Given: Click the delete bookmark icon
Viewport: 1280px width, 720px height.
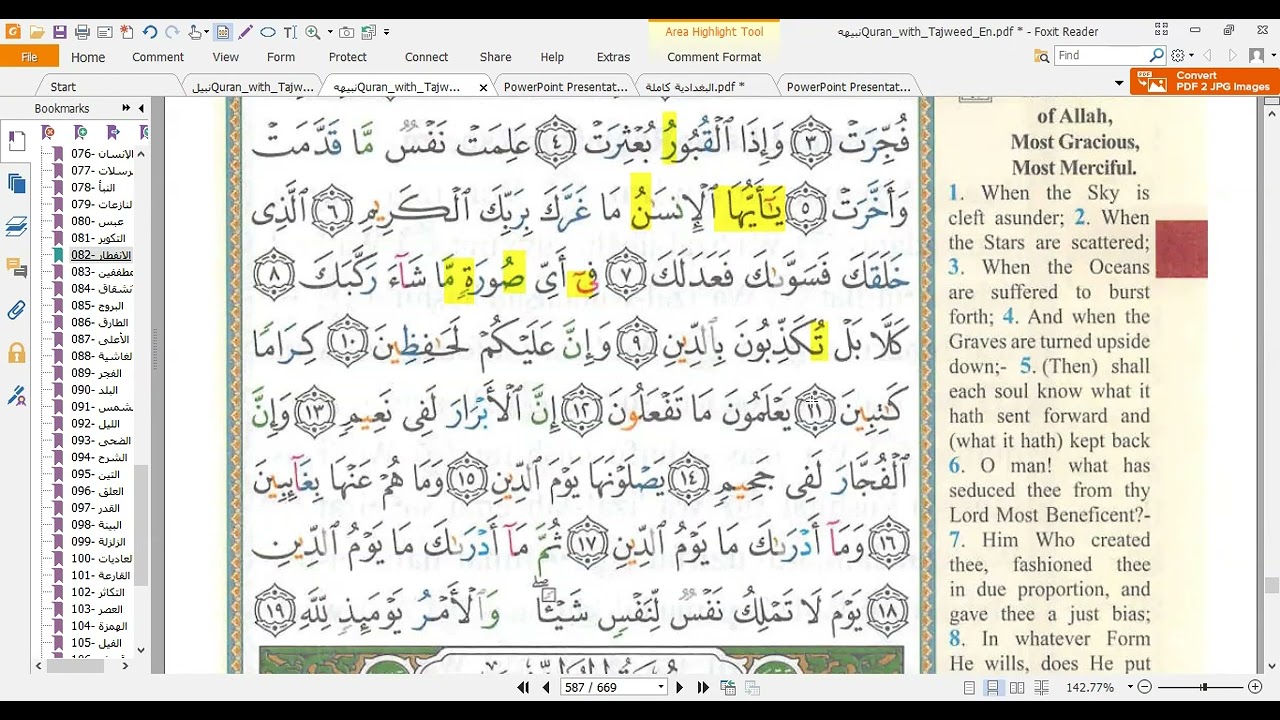Looking at the screenshot, I should coord(48,132).
